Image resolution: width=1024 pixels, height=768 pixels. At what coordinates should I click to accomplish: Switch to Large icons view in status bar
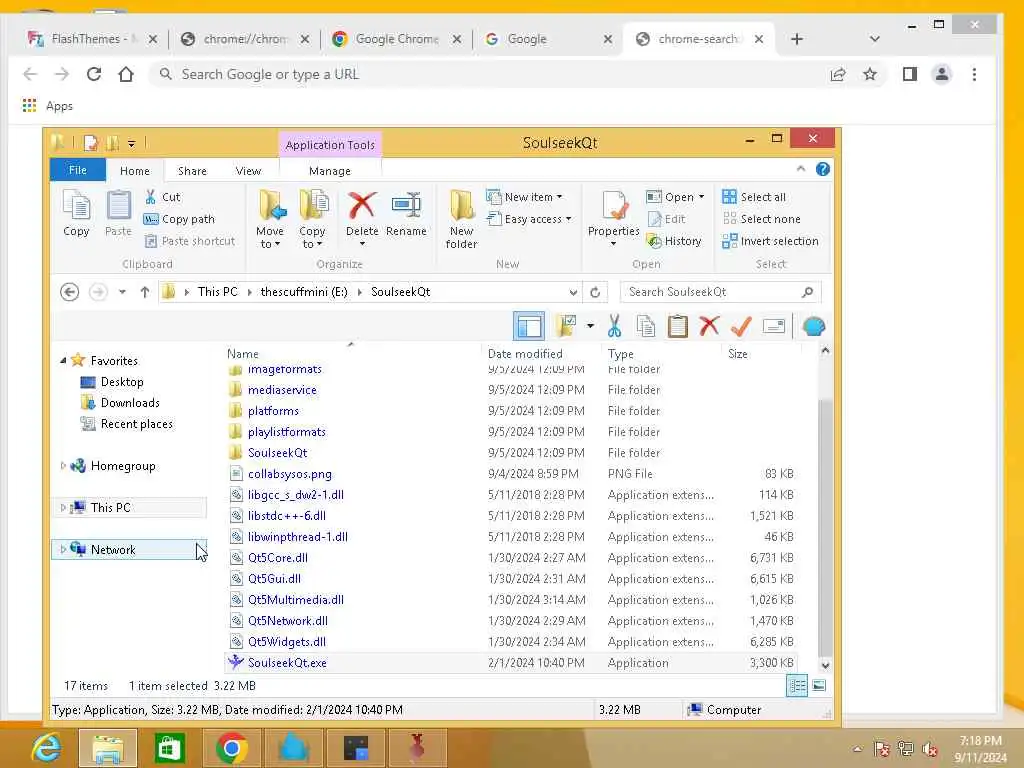(x=819, y=686)
